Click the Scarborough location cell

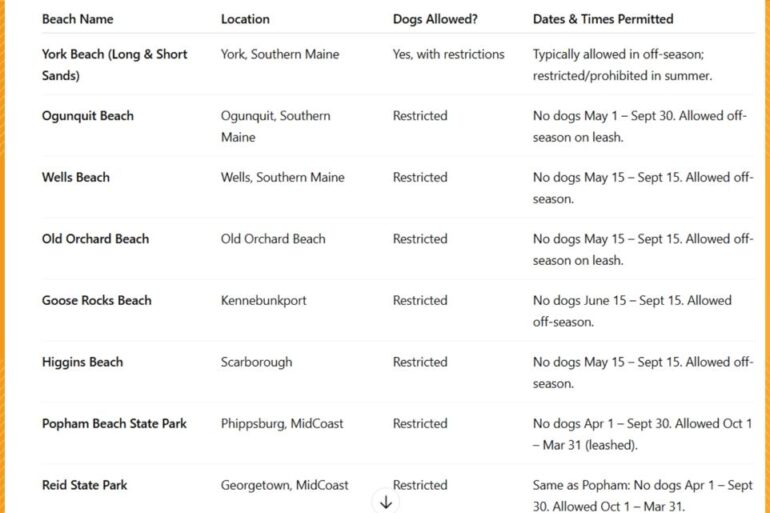[x=256, y=362]
